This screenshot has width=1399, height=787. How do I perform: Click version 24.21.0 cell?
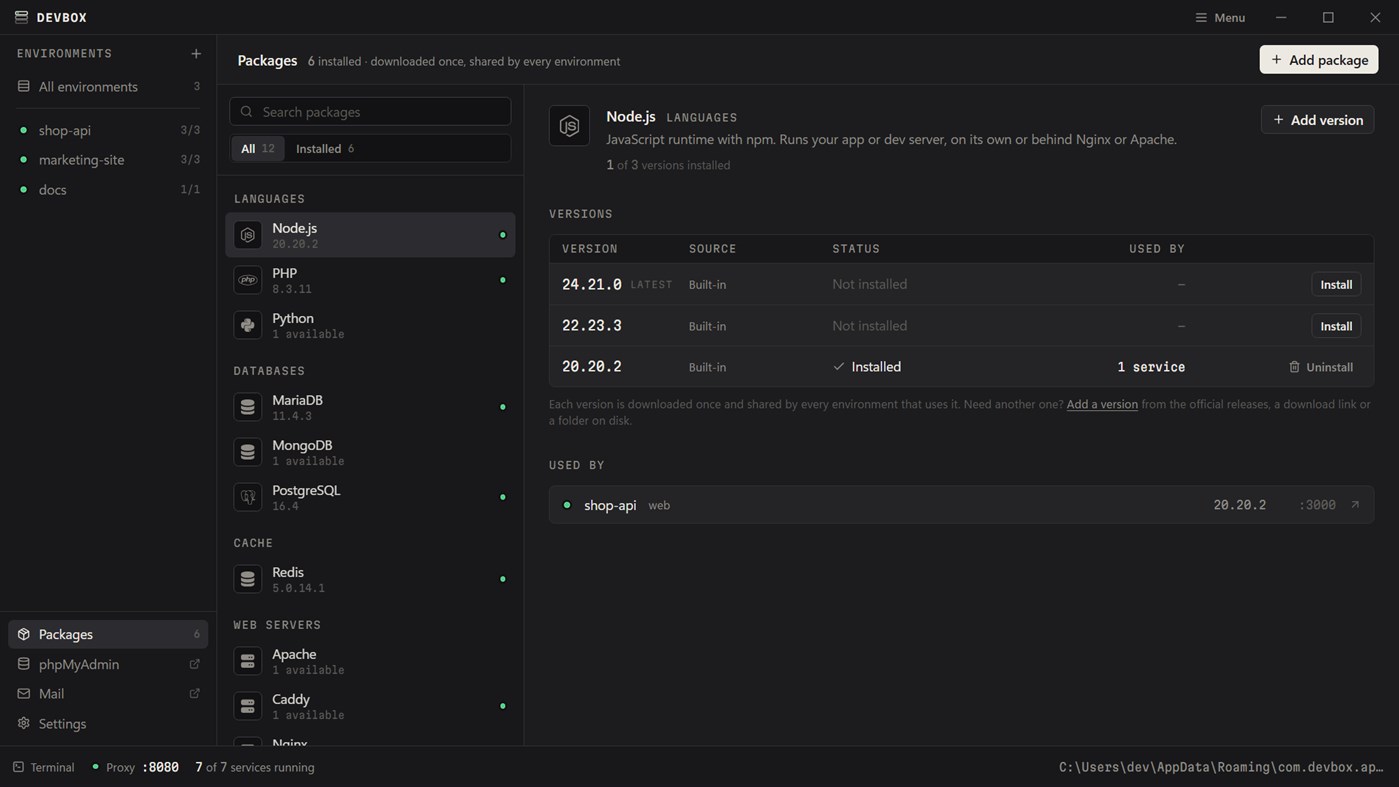click(x=592, y=285)
